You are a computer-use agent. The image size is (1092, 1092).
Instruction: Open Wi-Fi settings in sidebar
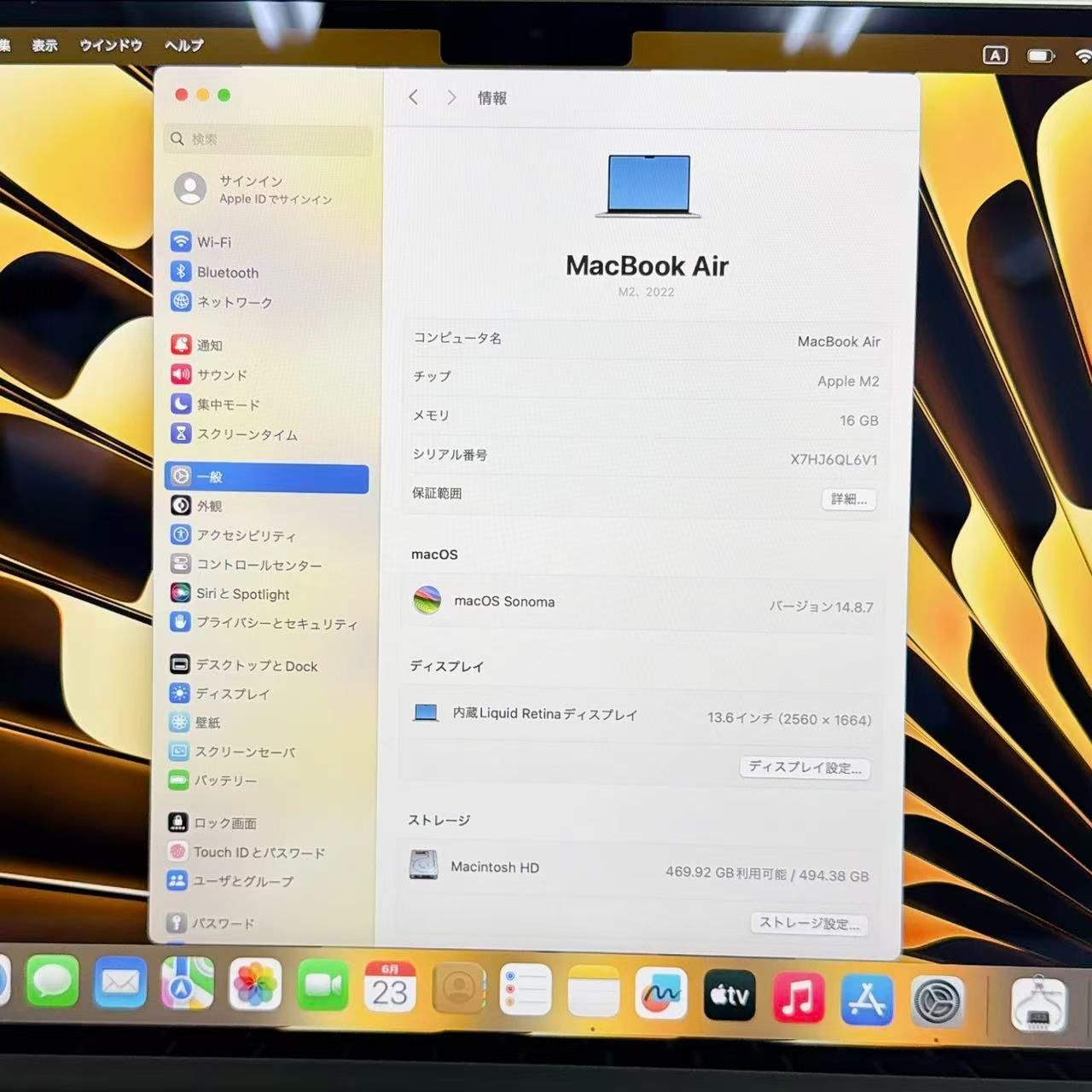coord(201,242)
